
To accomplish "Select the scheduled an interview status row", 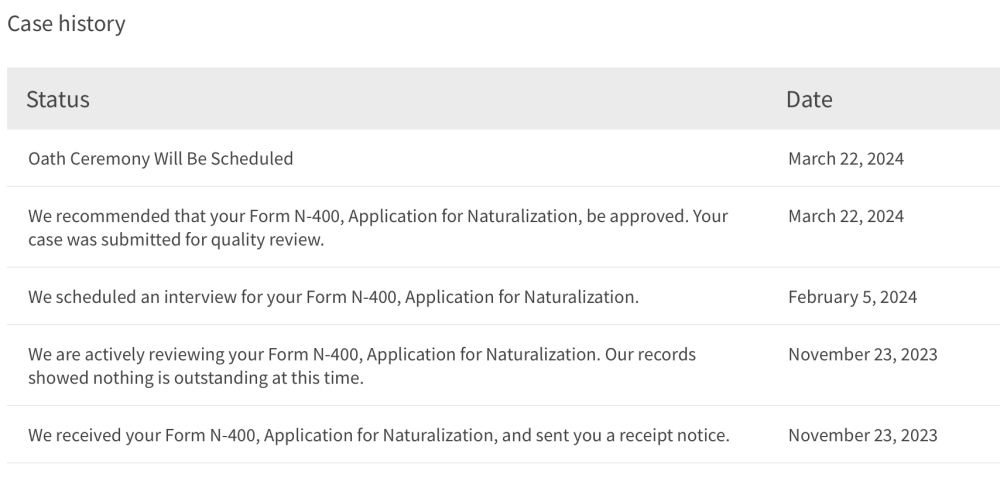I will point(503,297).
